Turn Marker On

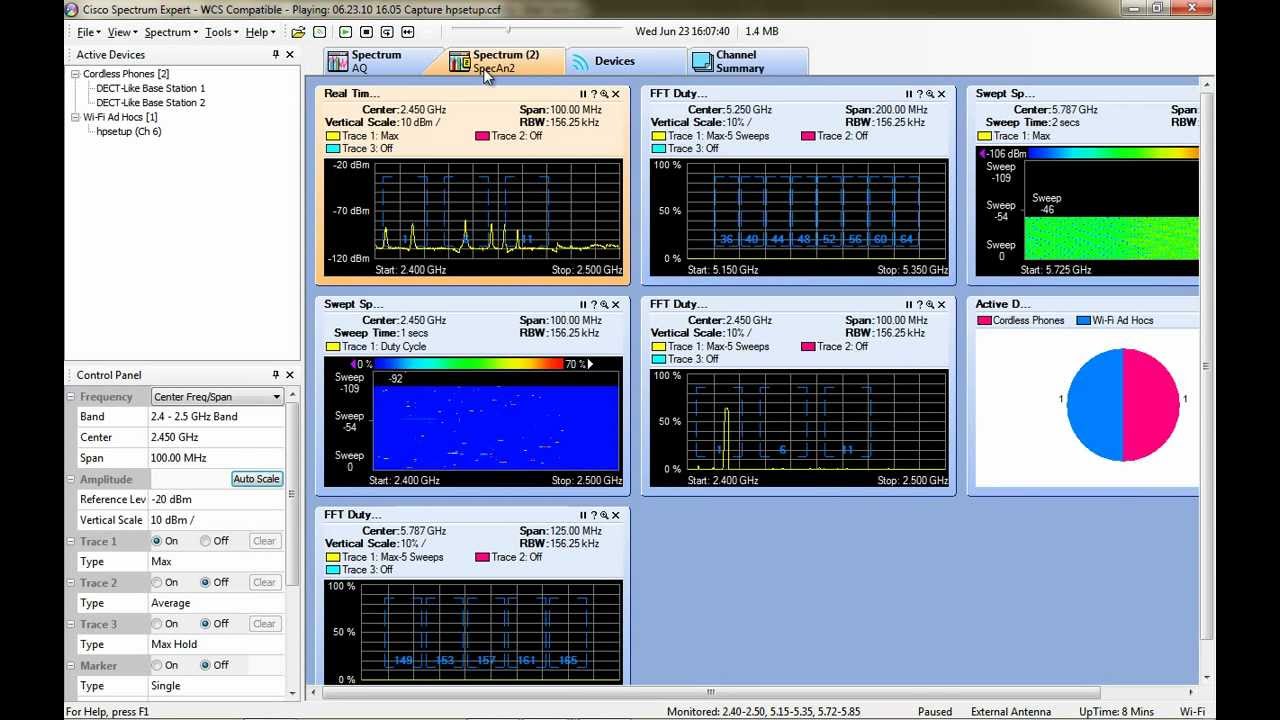click(x=157, y=665)
